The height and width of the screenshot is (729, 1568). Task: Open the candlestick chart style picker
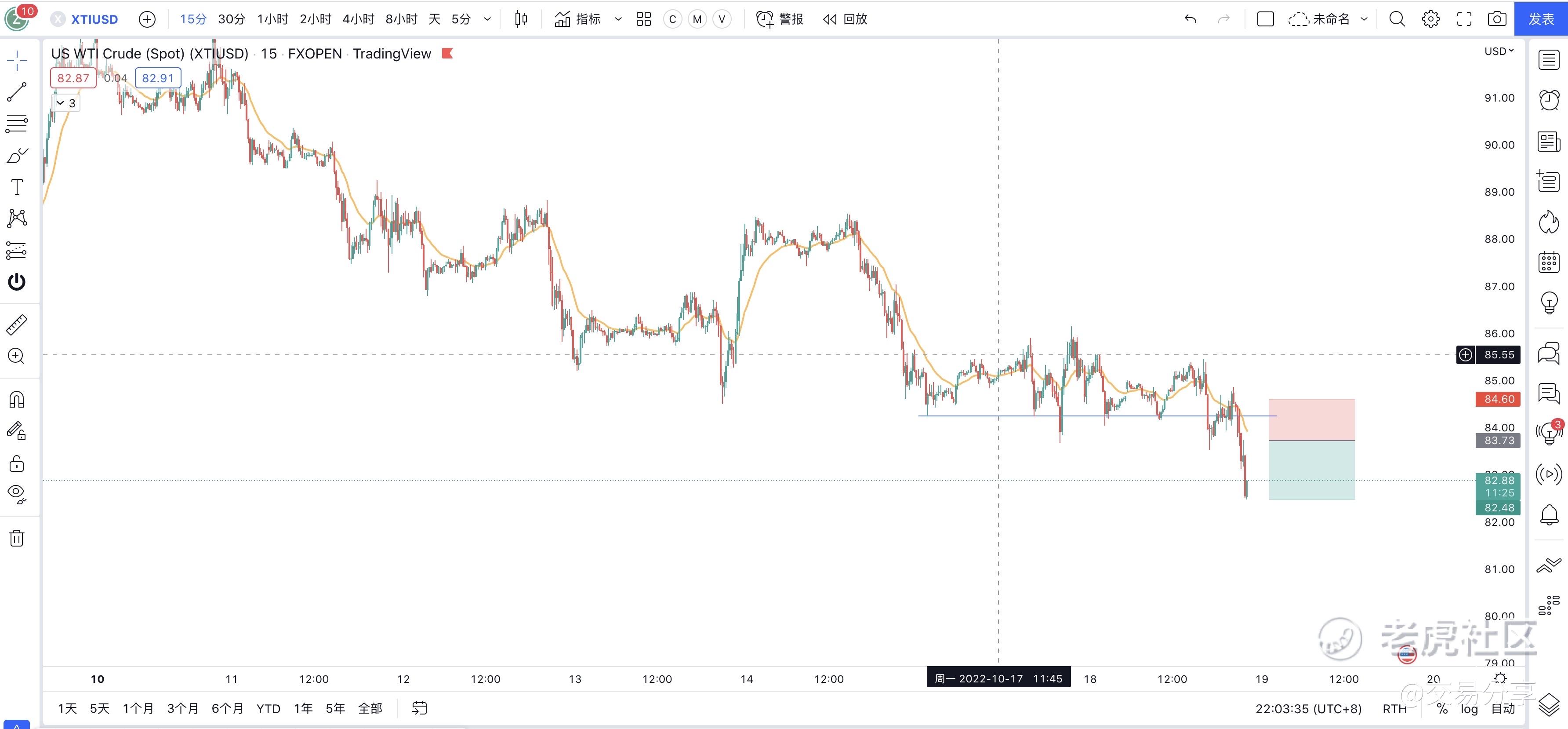[x=521, y=19]
